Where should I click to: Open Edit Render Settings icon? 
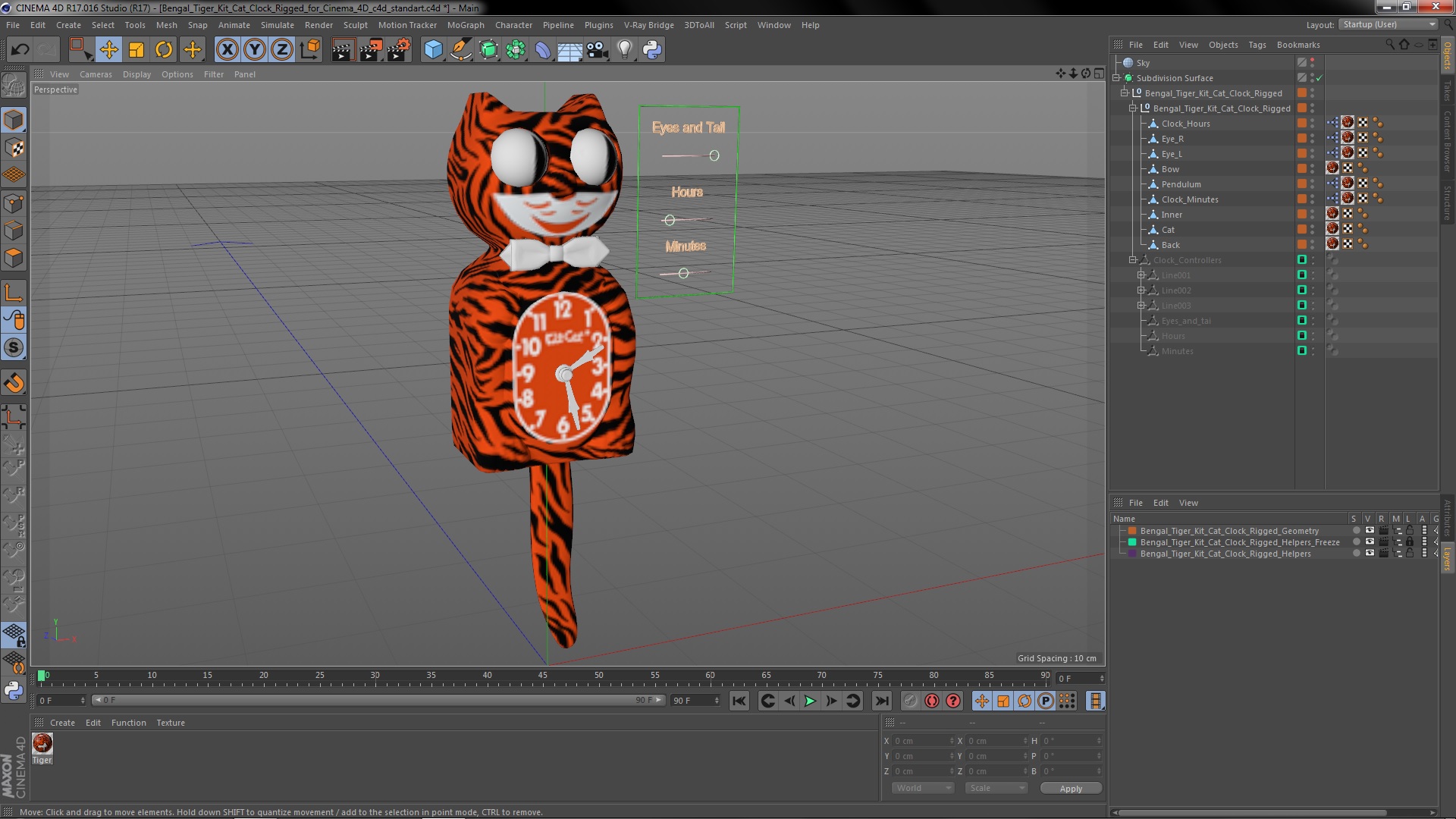(398, 50)
